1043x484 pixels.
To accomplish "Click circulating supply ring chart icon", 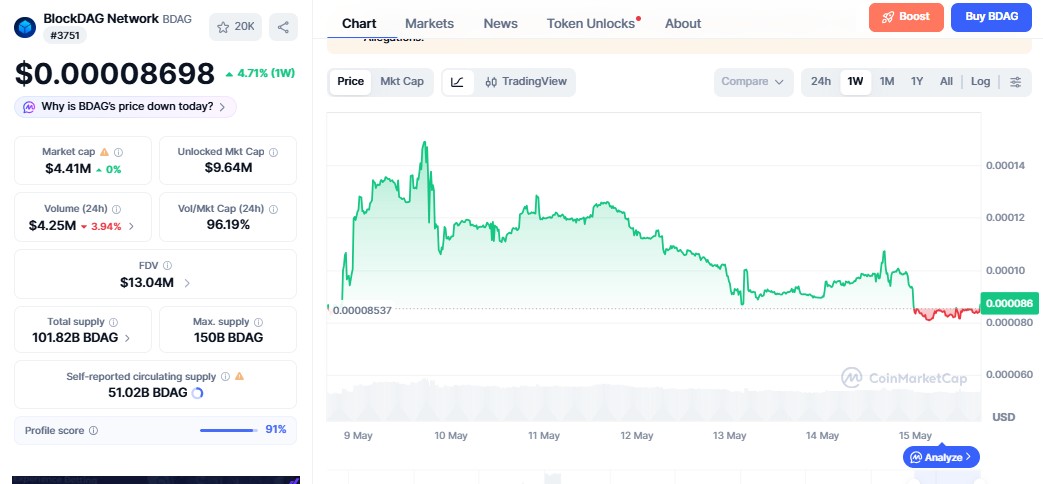I will coord(197,393).
